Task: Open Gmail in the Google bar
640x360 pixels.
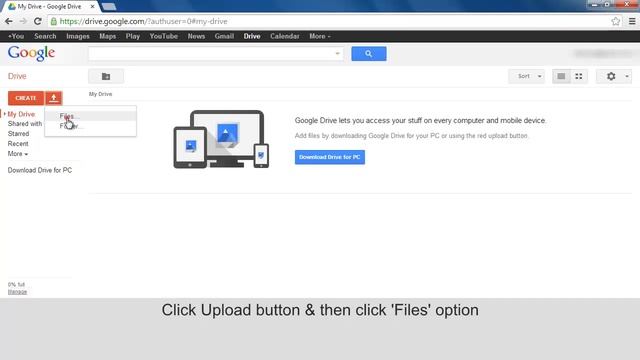Action: point(224,36)
